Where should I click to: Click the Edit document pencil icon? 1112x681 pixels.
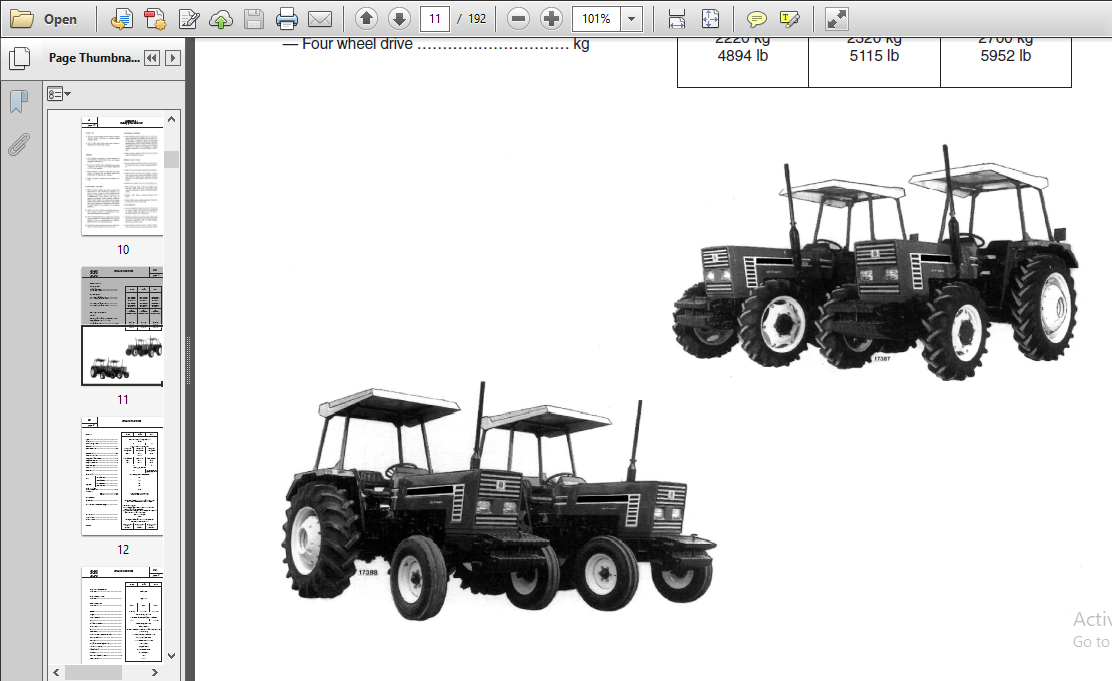click(189, 19)
